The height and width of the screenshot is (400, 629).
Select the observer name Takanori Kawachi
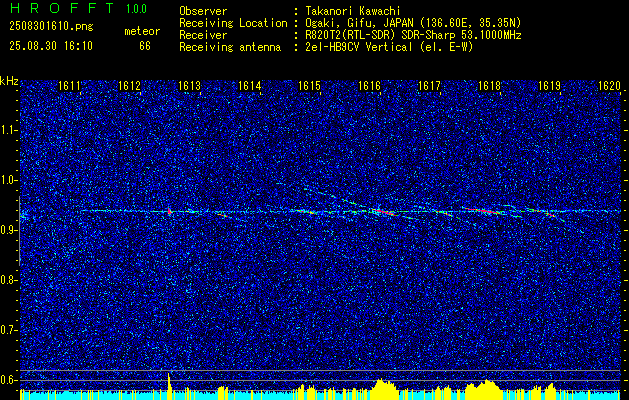353,11
